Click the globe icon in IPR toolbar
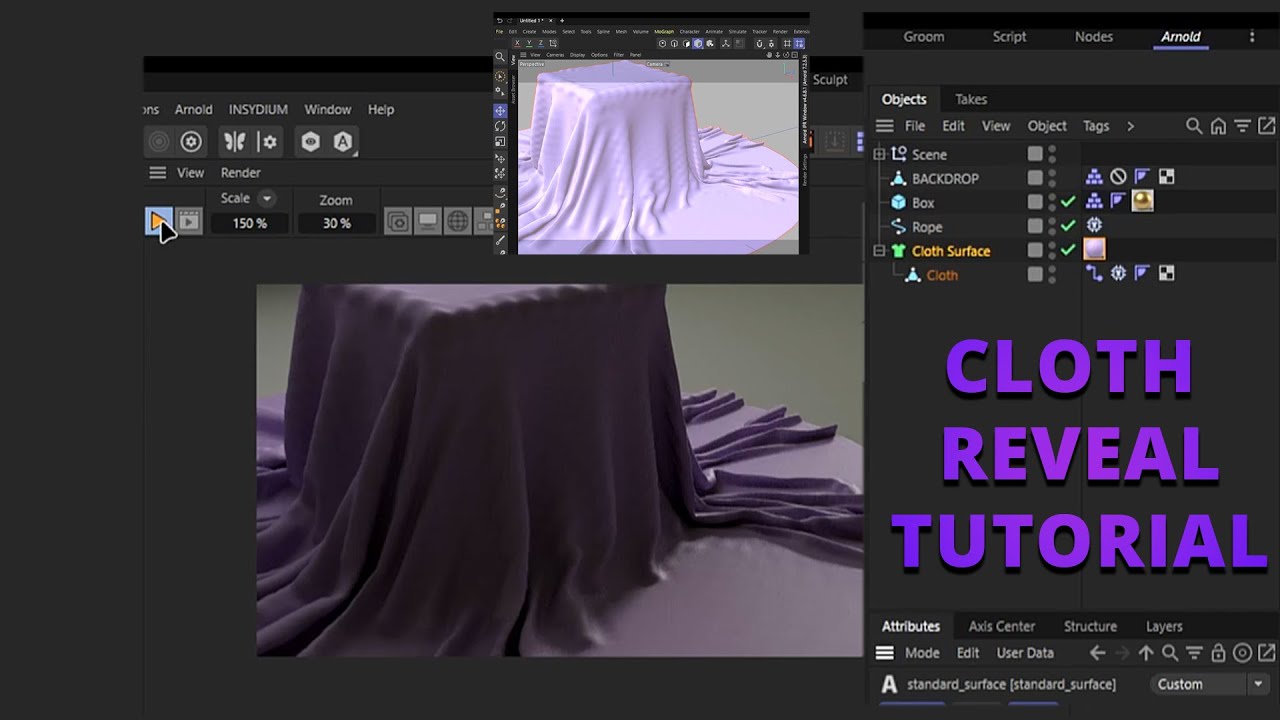The width and height of the screenshot is (1280, 720). coord(457,222)
